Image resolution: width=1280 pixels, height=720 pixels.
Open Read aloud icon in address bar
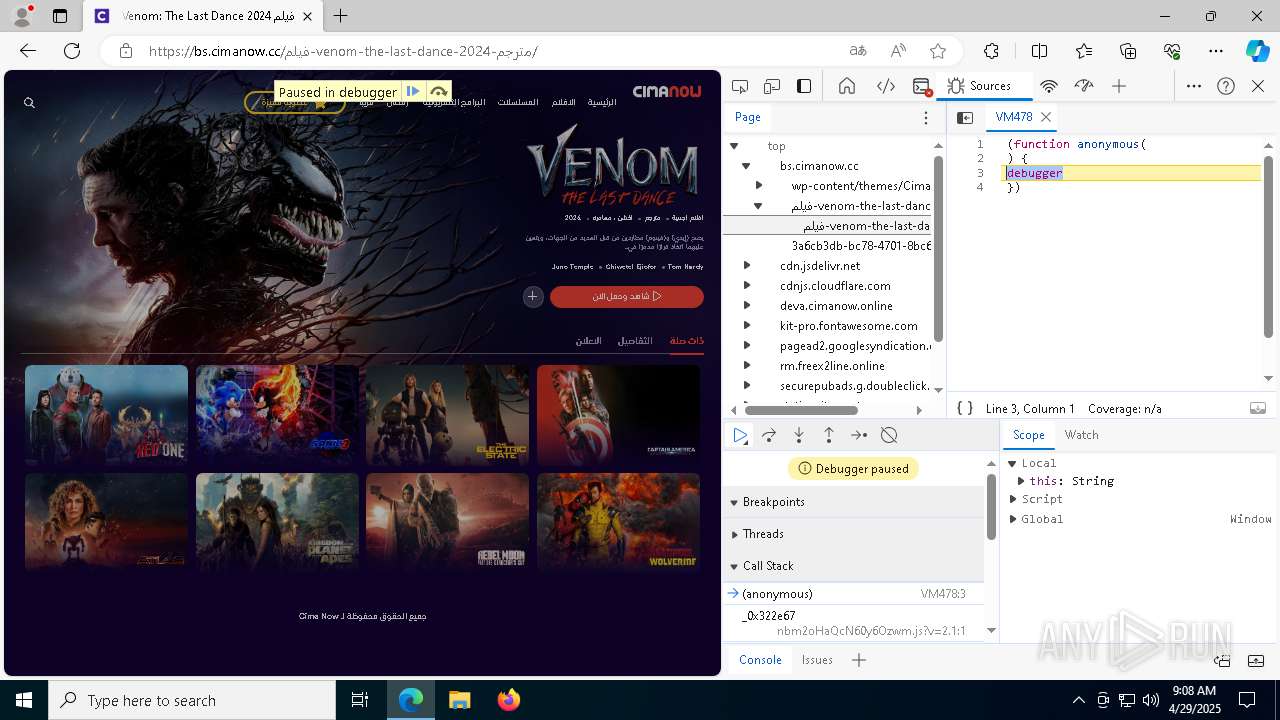point(898,51)
